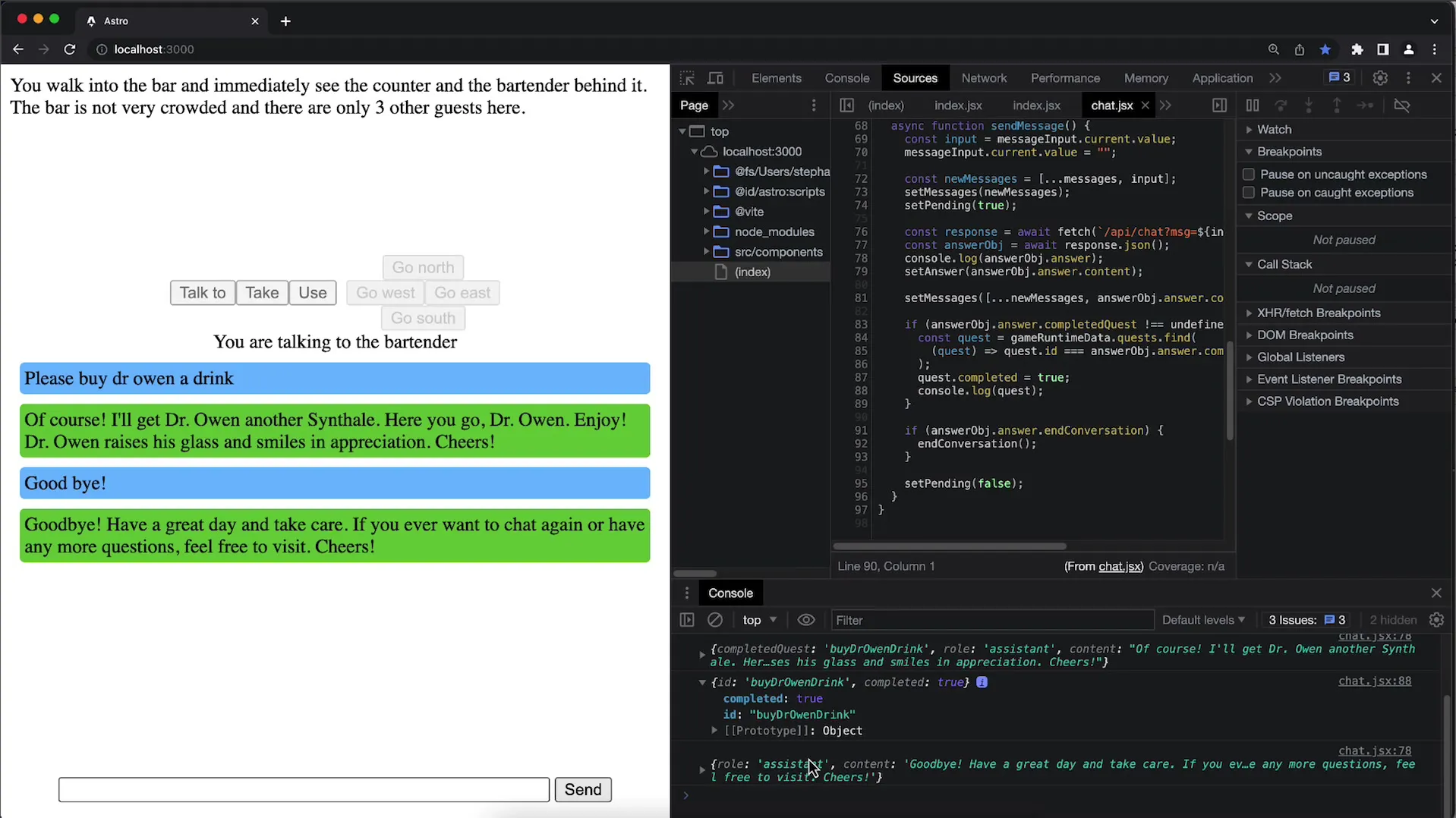Expand the node_modules folder
Screen dimensions: 1456x818
click(706, 231)
